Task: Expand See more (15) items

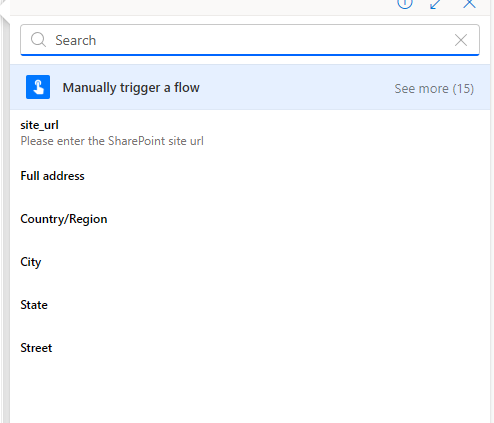Action: tap(434, 89)
